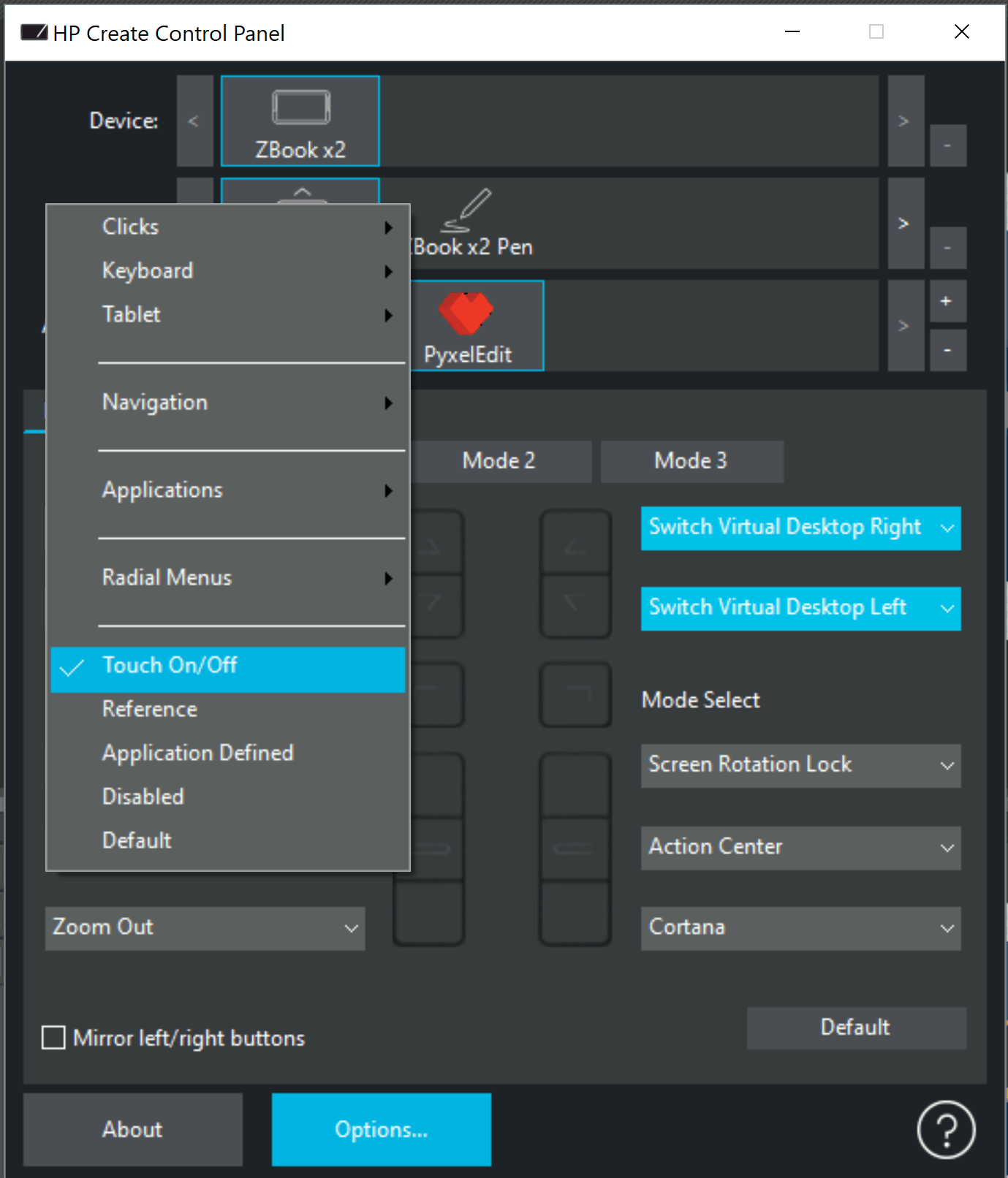Choose Reference from the menu
The width and height of the screenshot is (1008, 1178).
(228, 710)
